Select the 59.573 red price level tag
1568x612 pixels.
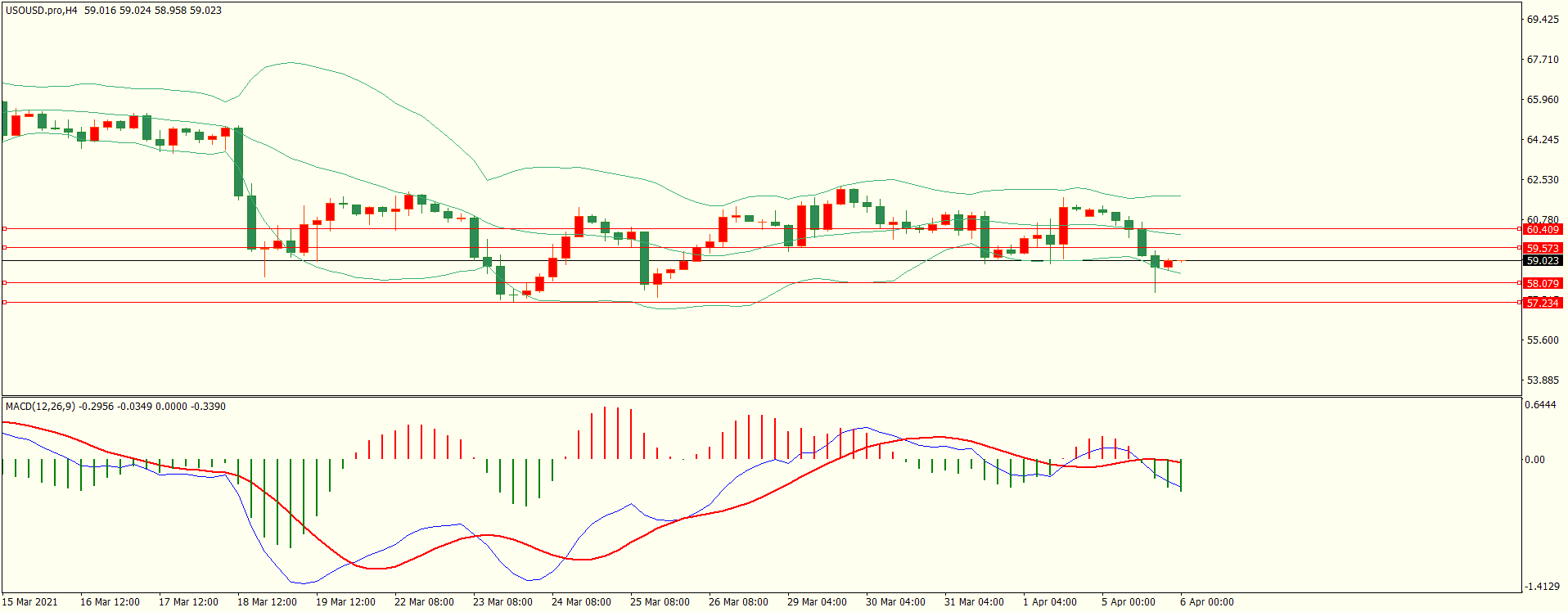coord(1543,248)
